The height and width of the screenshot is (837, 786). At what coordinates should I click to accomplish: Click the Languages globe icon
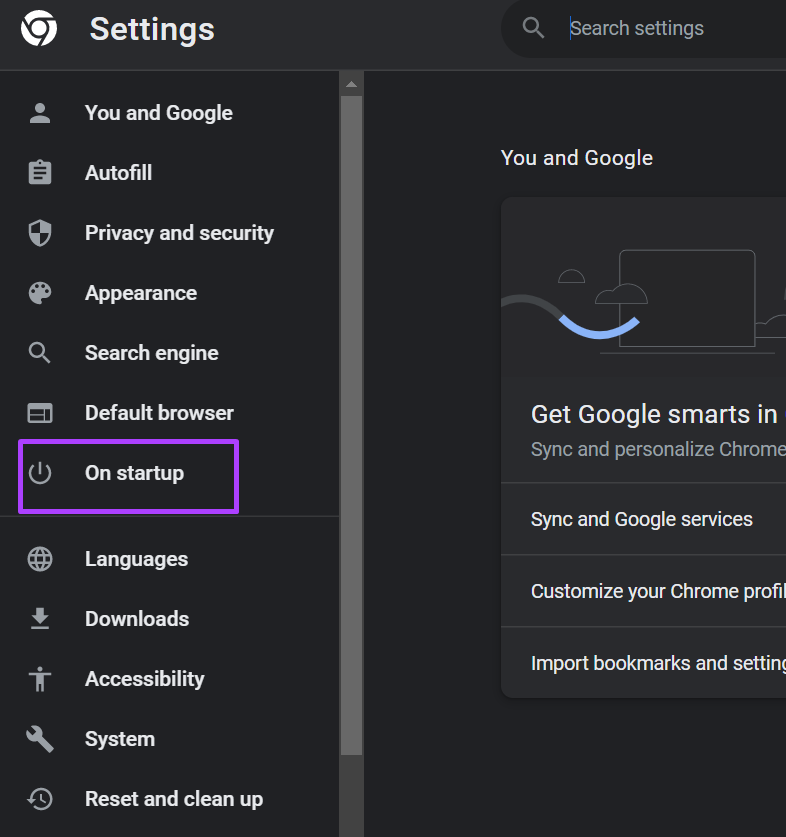pos(40,559)
